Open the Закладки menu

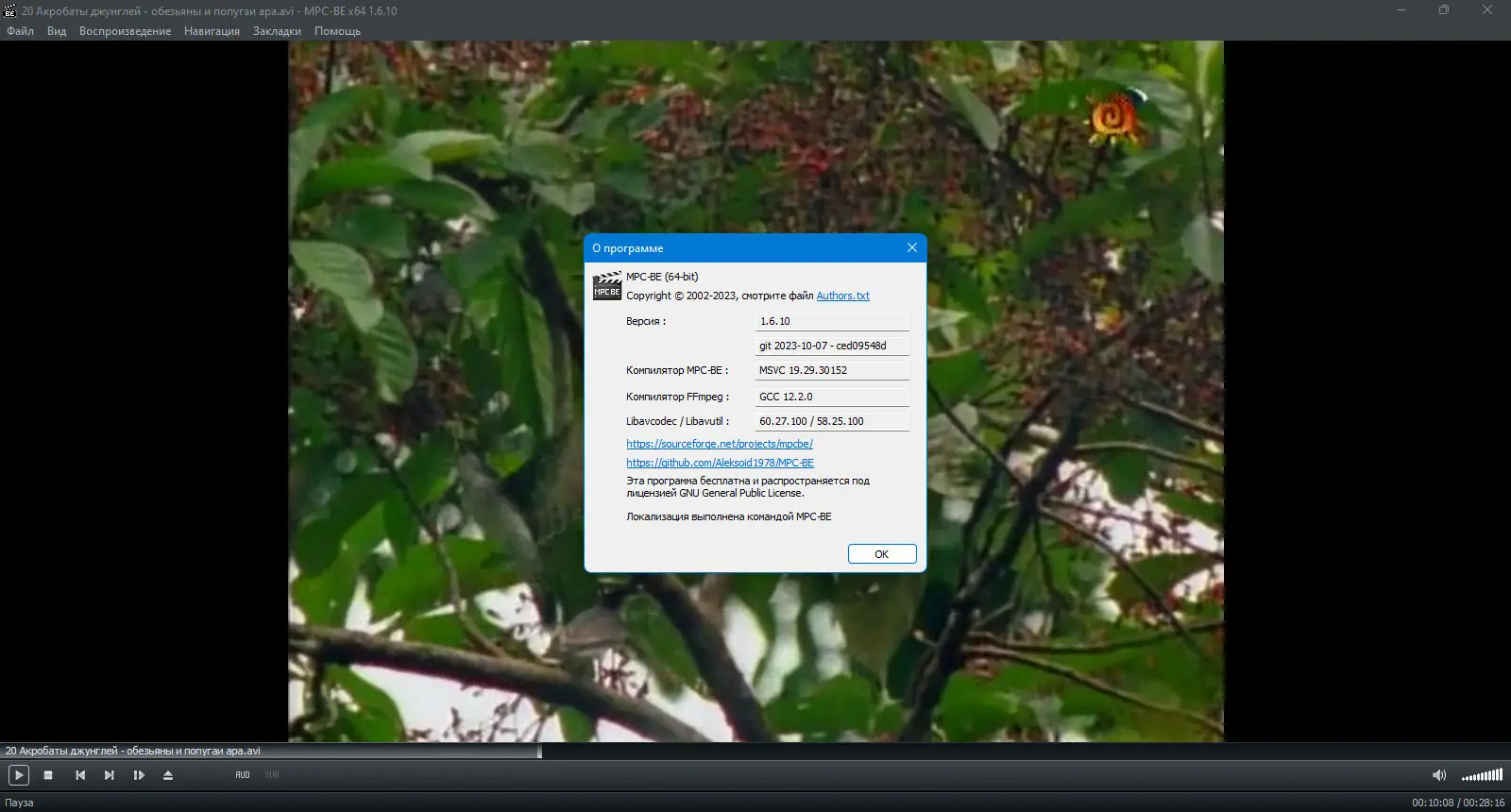(x=277, y=31)
